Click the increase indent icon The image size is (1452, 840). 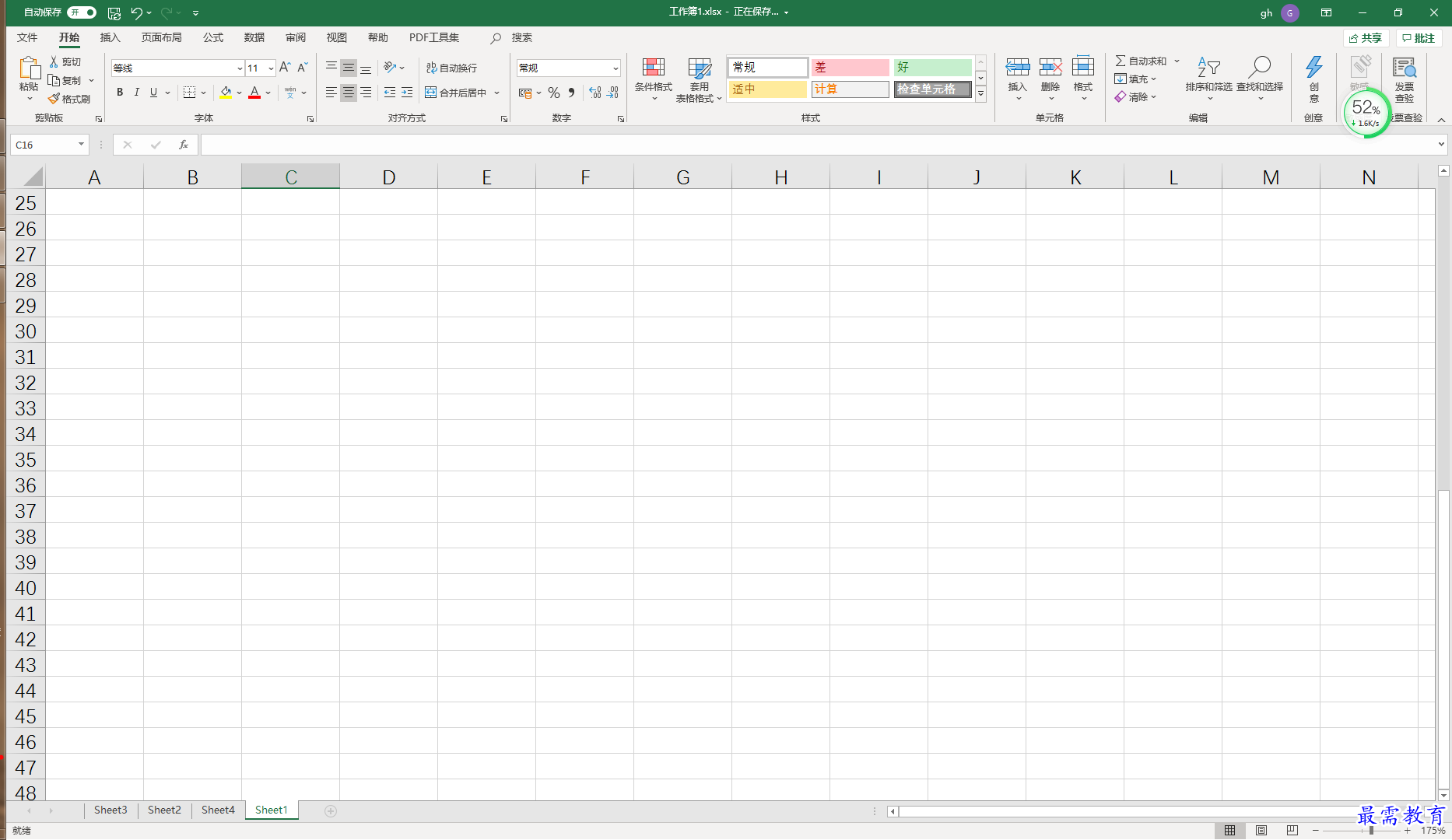[x=407, y=93]
